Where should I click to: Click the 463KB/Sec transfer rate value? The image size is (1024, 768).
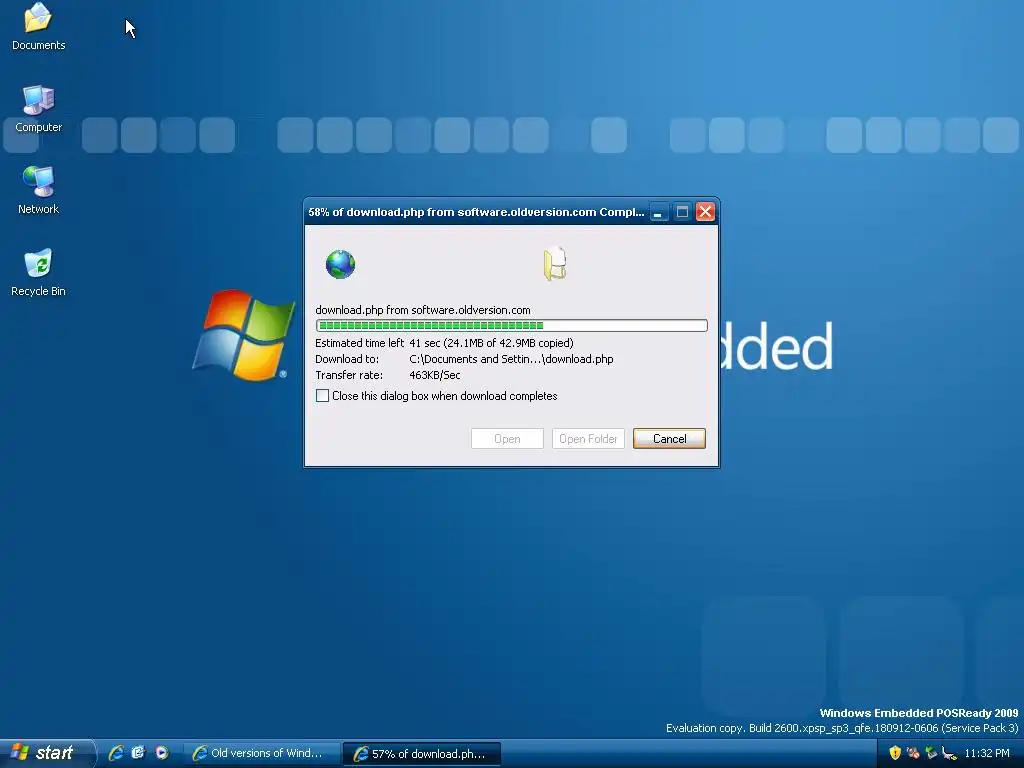pos(434,375)
